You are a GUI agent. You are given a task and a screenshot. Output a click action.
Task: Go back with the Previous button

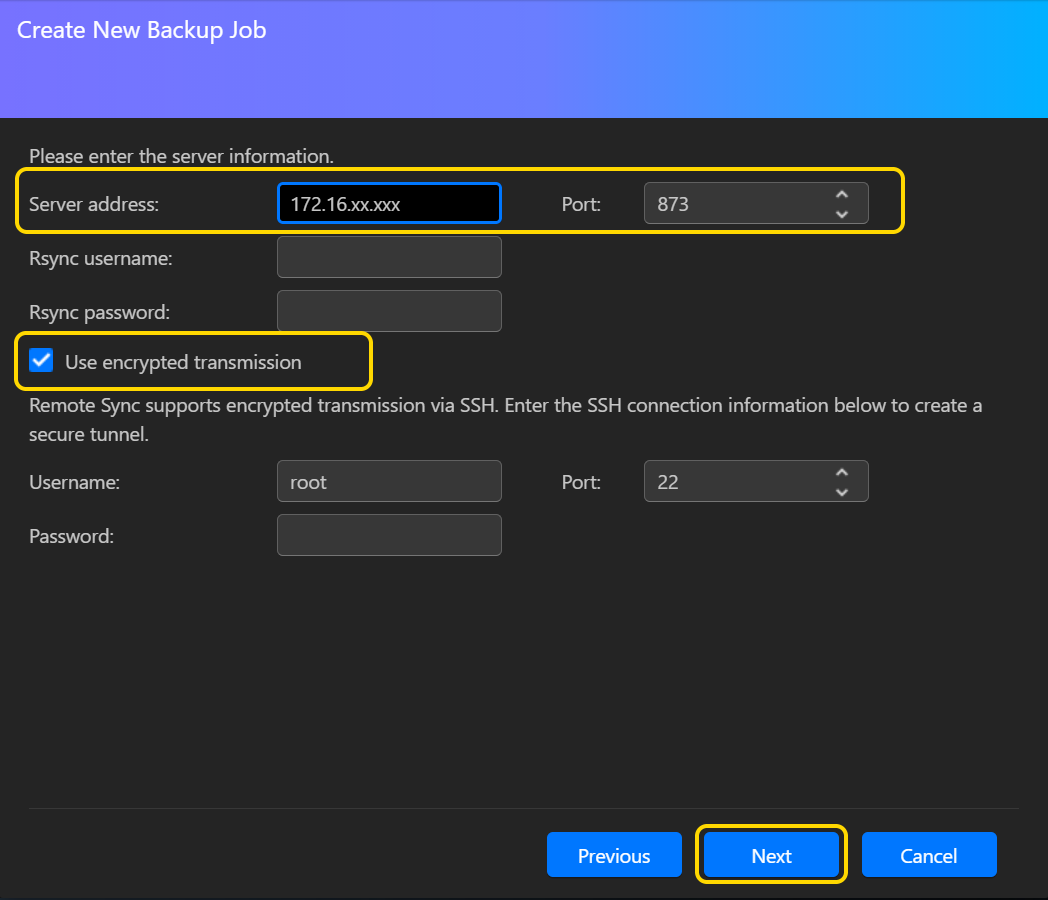pyautogui.click(x=614, y=855)
